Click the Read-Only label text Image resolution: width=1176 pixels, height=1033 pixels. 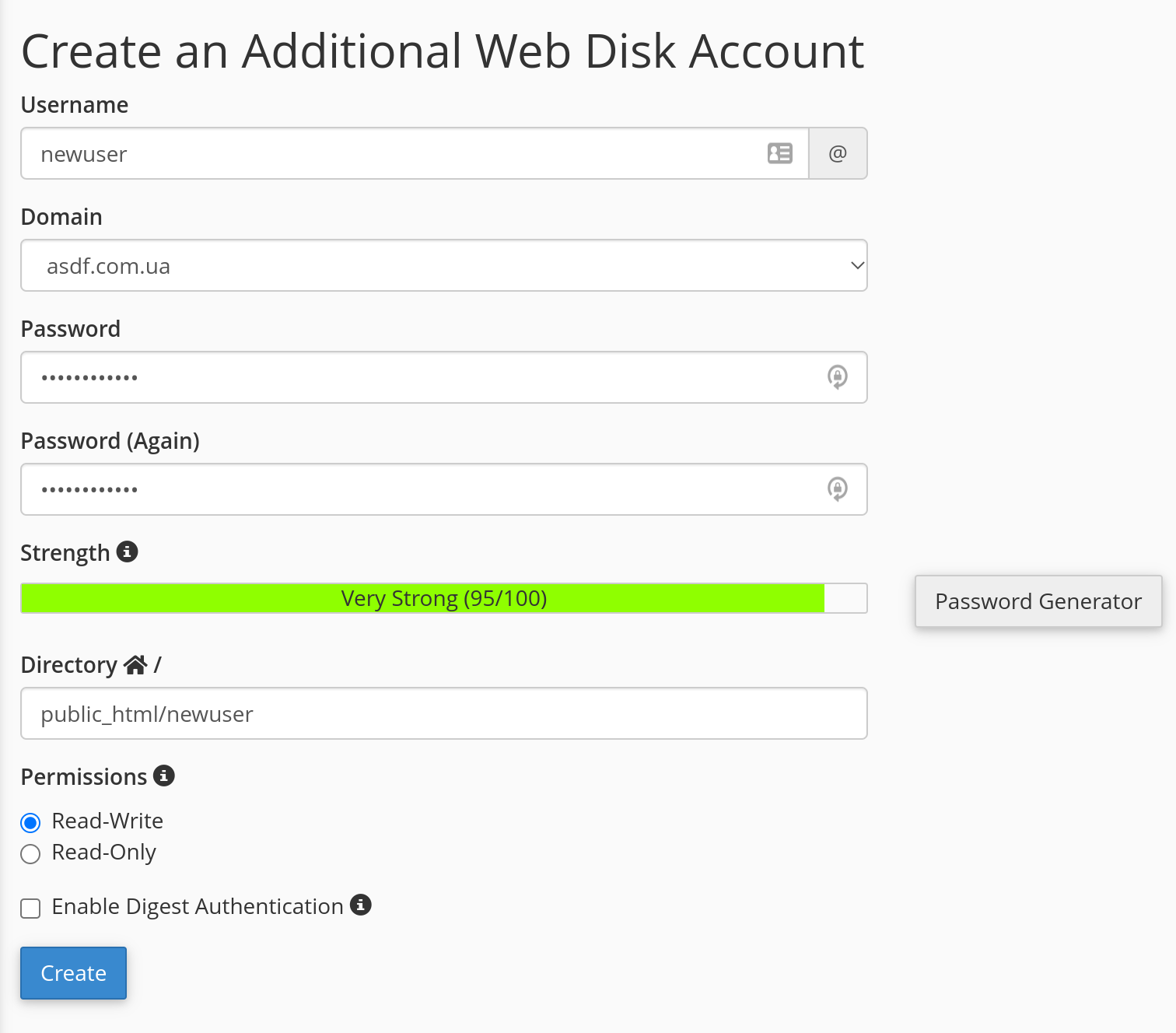pyautogui.click(x=104, y=853)
